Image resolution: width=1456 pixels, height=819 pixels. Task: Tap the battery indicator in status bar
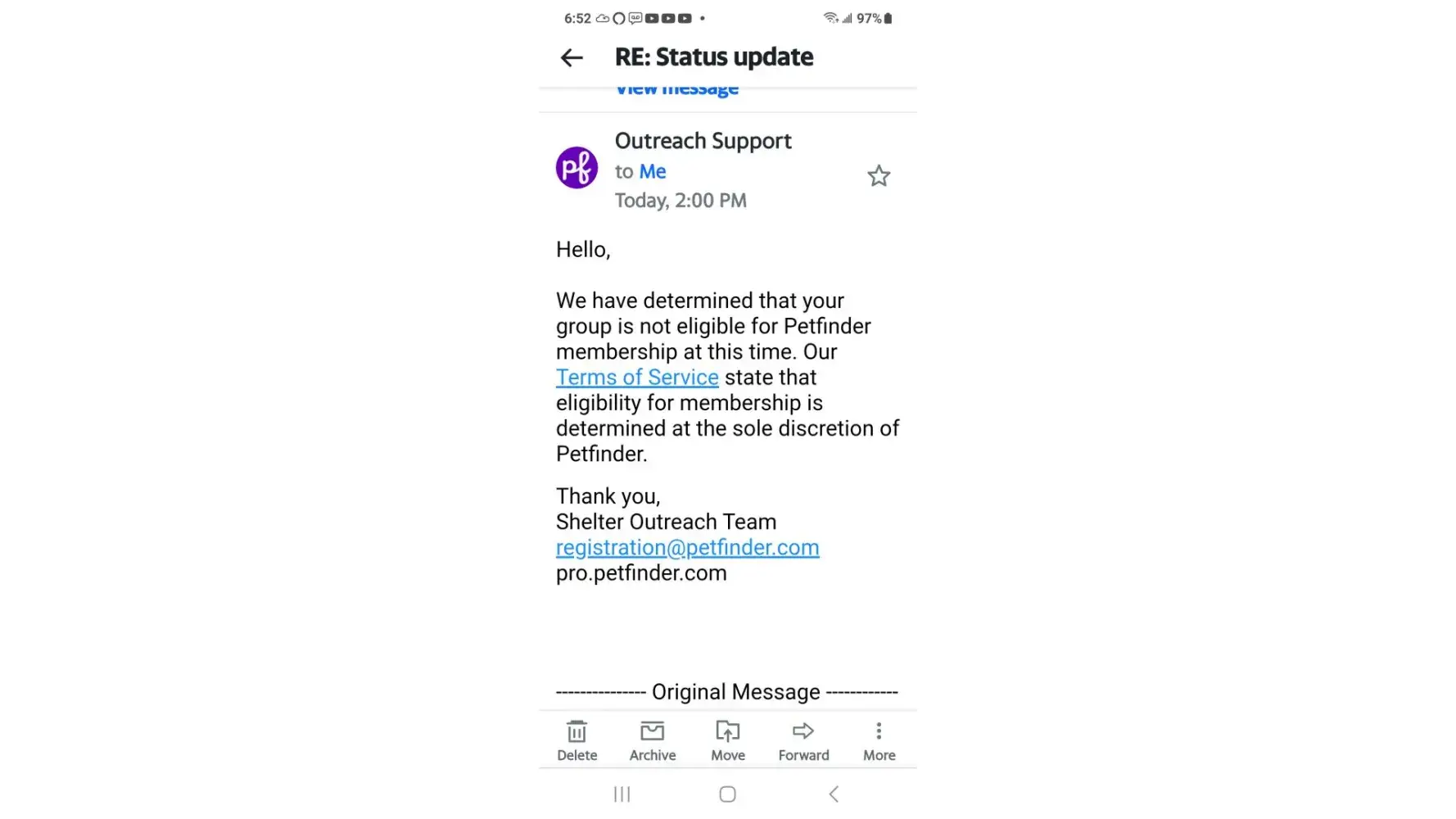888,18
